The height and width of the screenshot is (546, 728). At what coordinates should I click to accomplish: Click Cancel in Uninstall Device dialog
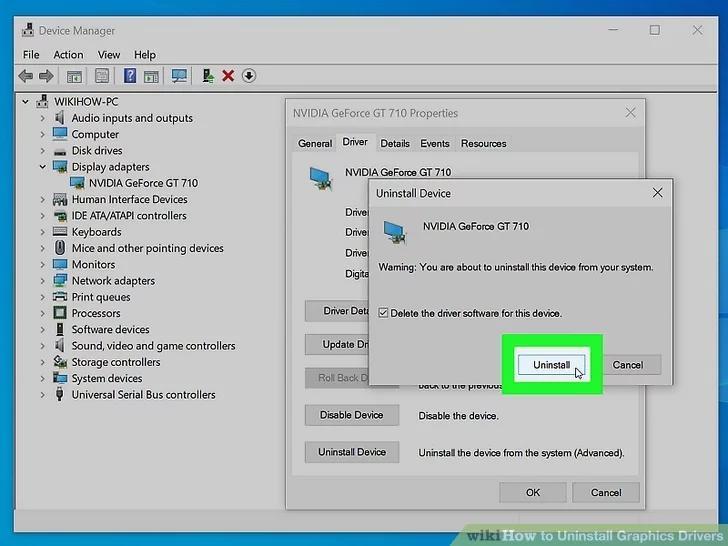pyautogui.click(x=627, y=365)
